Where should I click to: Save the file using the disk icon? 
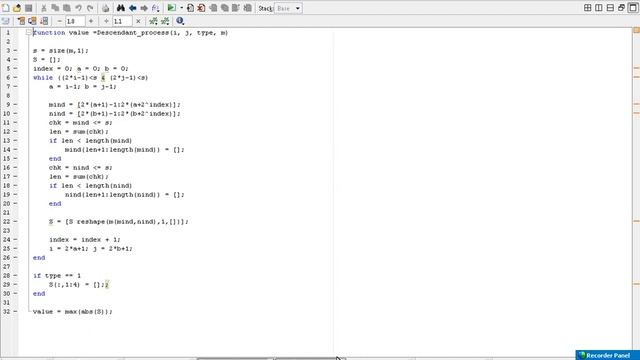click(29, 8)
